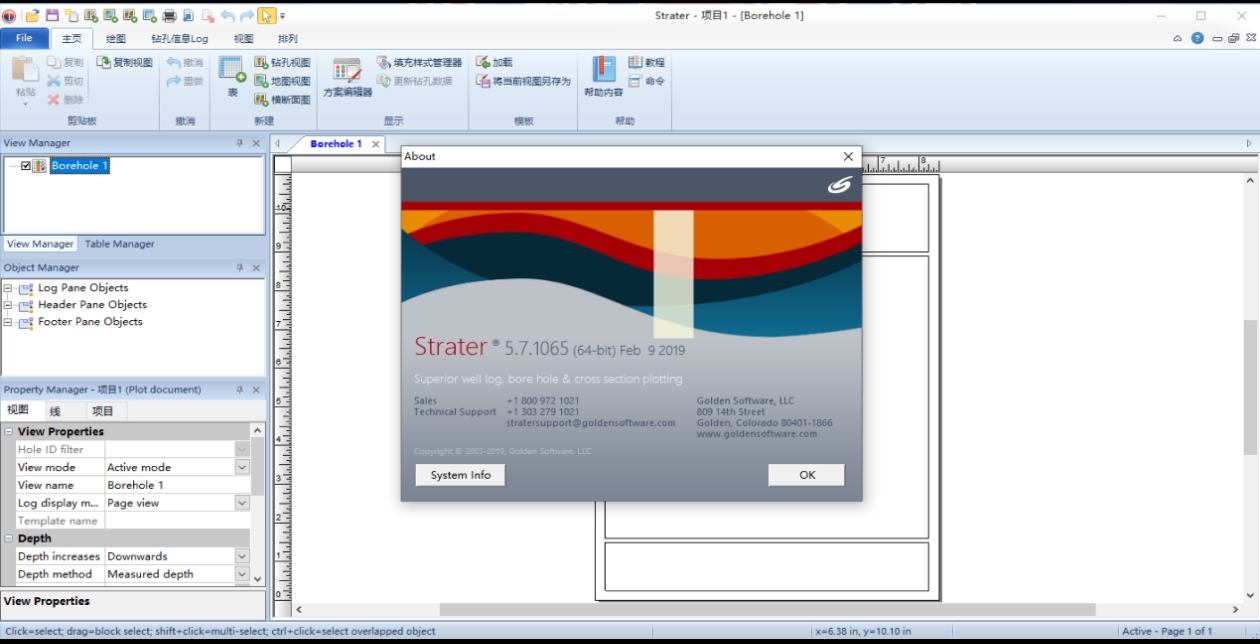The image size is (1260, 644).
Task: Expand Footer Pane Objects node
Action: tap(8, 322)
